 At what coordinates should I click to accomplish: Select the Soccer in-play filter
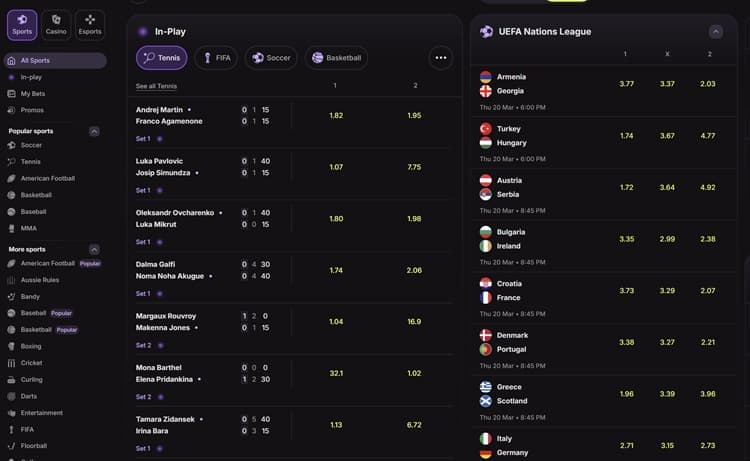[271, 58]
